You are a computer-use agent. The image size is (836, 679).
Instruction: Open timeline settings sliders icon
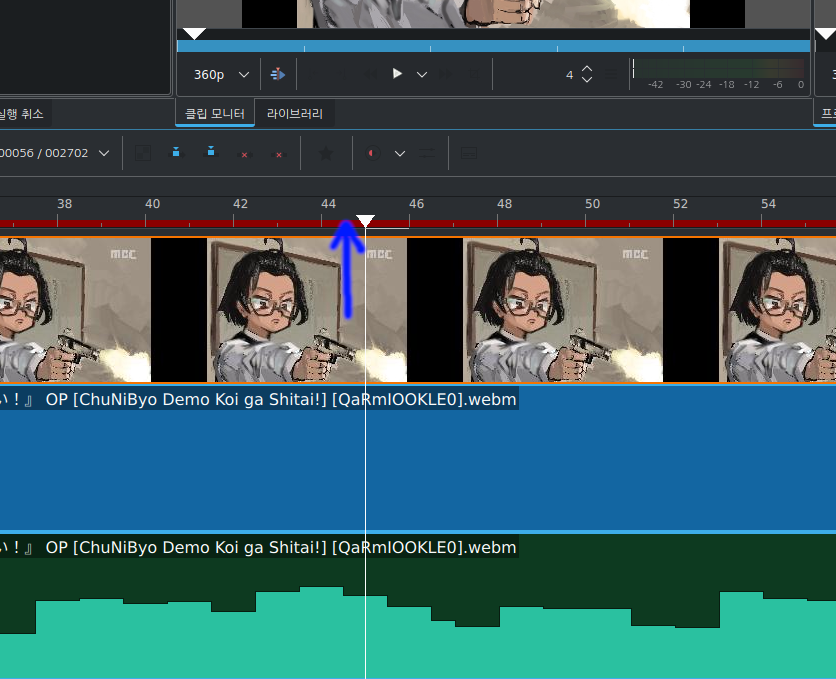pyautogui.click(x=427, y=153)
